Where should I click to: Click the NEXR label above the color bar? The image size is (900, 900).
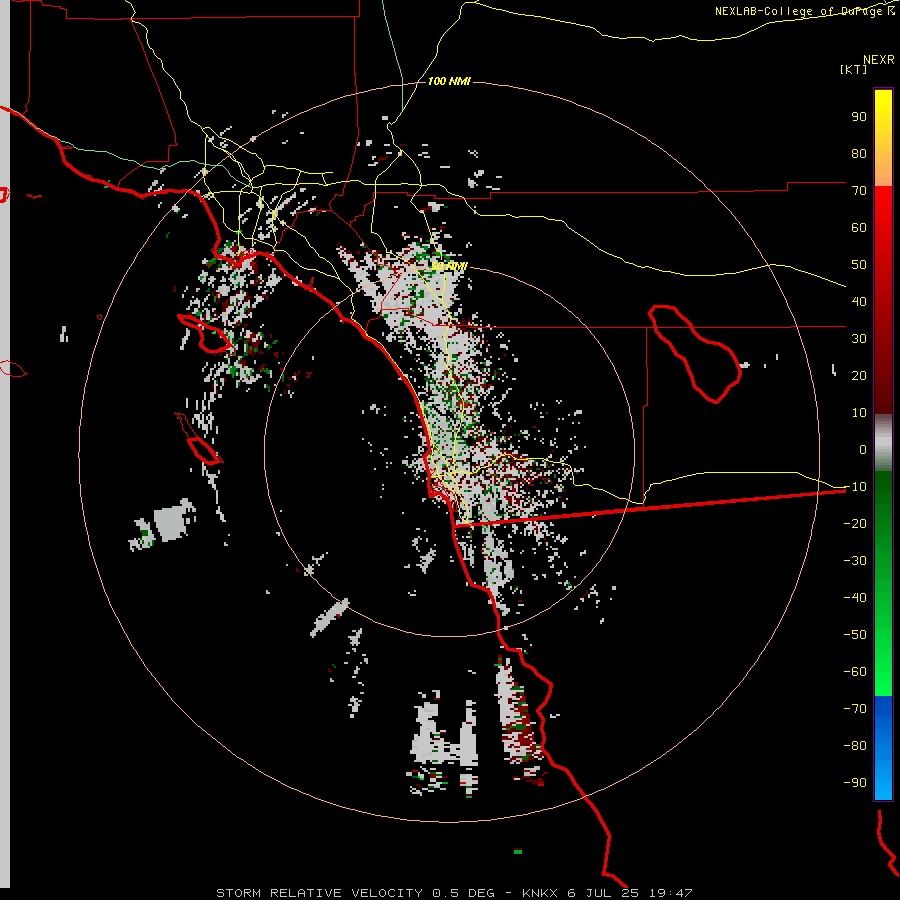[879, 60]
